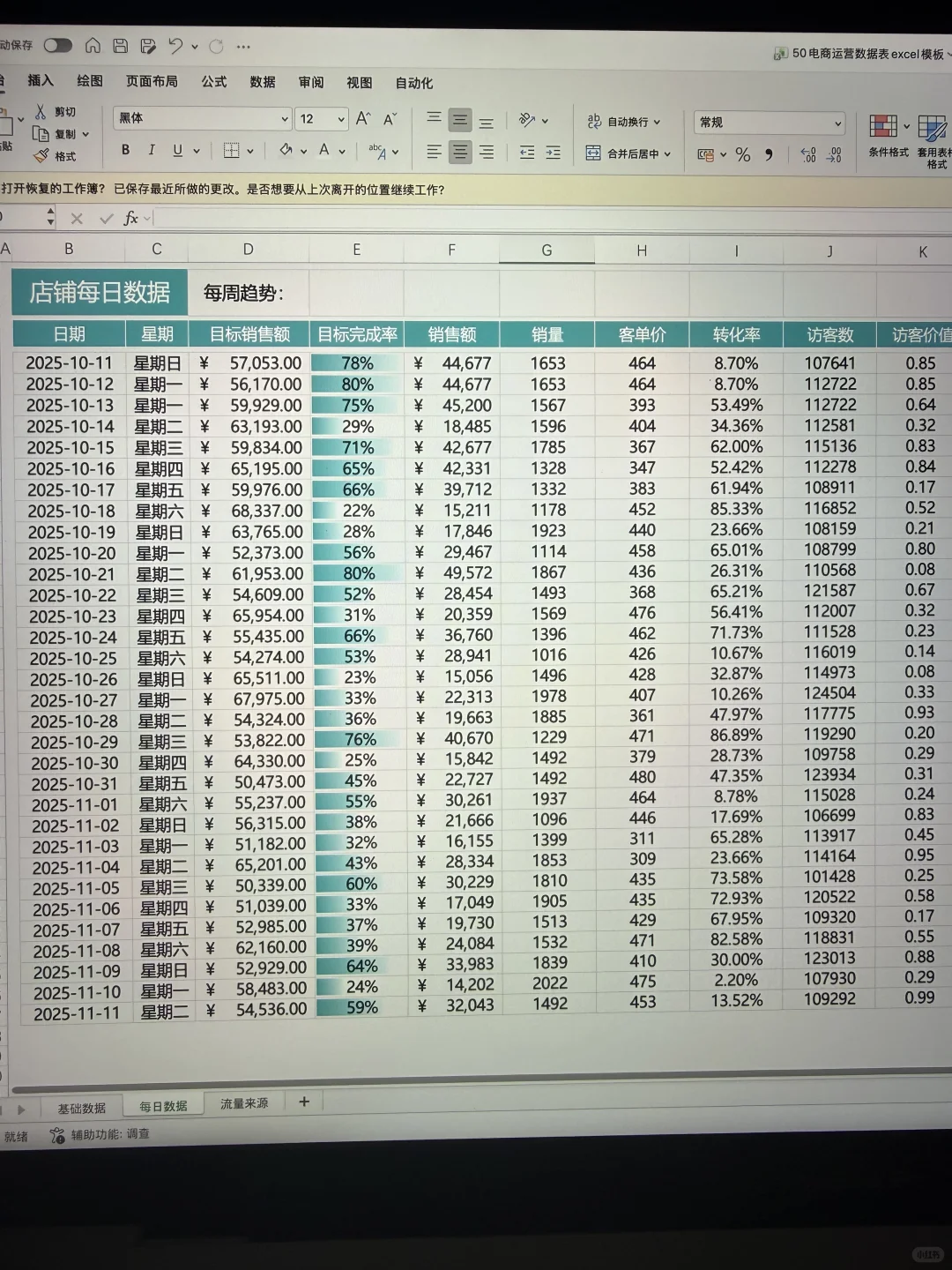This screenshot has height=1270, width=952.
Task: Select the column G header
Action: [547, 250]
